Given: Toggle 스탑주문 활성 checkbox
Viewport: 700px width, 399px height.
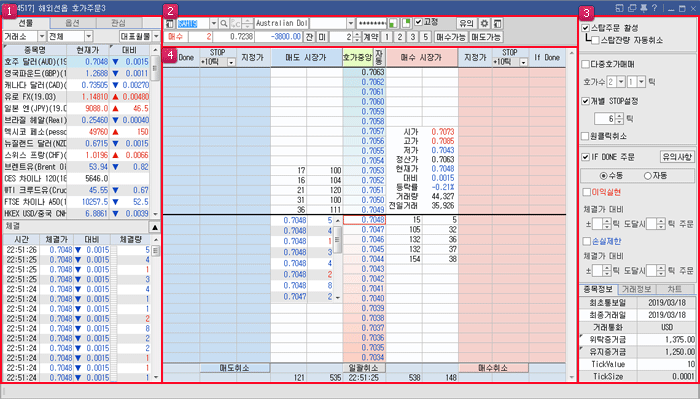Looking at the screenshot, I should [x=586, y=28].
